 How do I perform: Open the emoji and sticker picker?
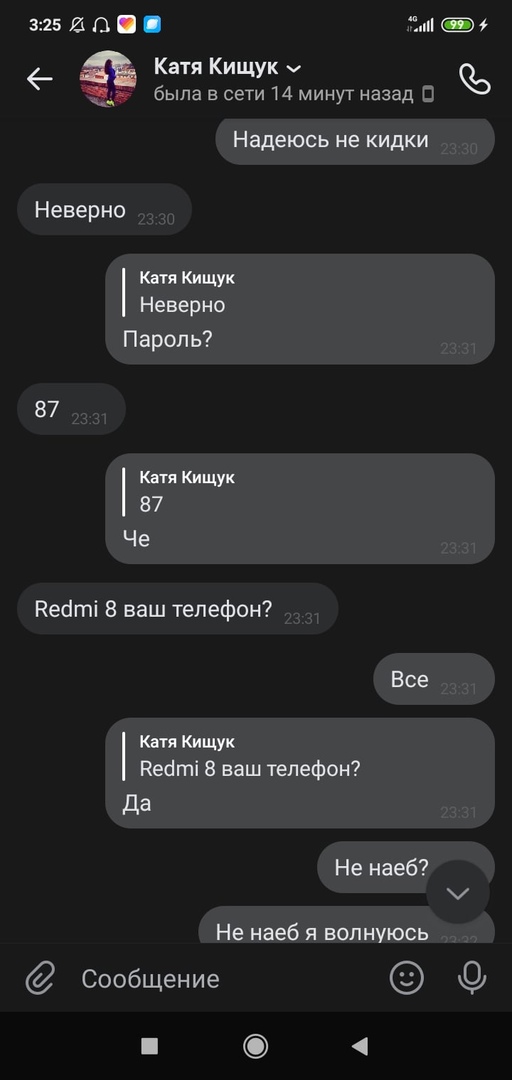click(407, 977)
